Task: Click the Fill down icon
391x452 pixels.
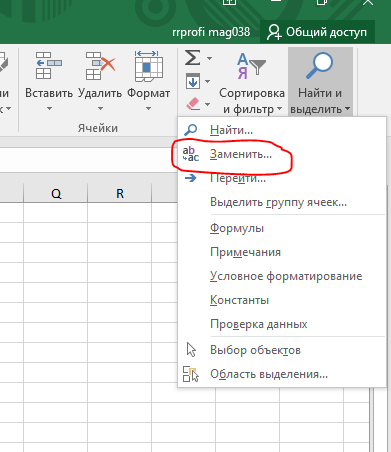Action: click(x=193, y=81)
